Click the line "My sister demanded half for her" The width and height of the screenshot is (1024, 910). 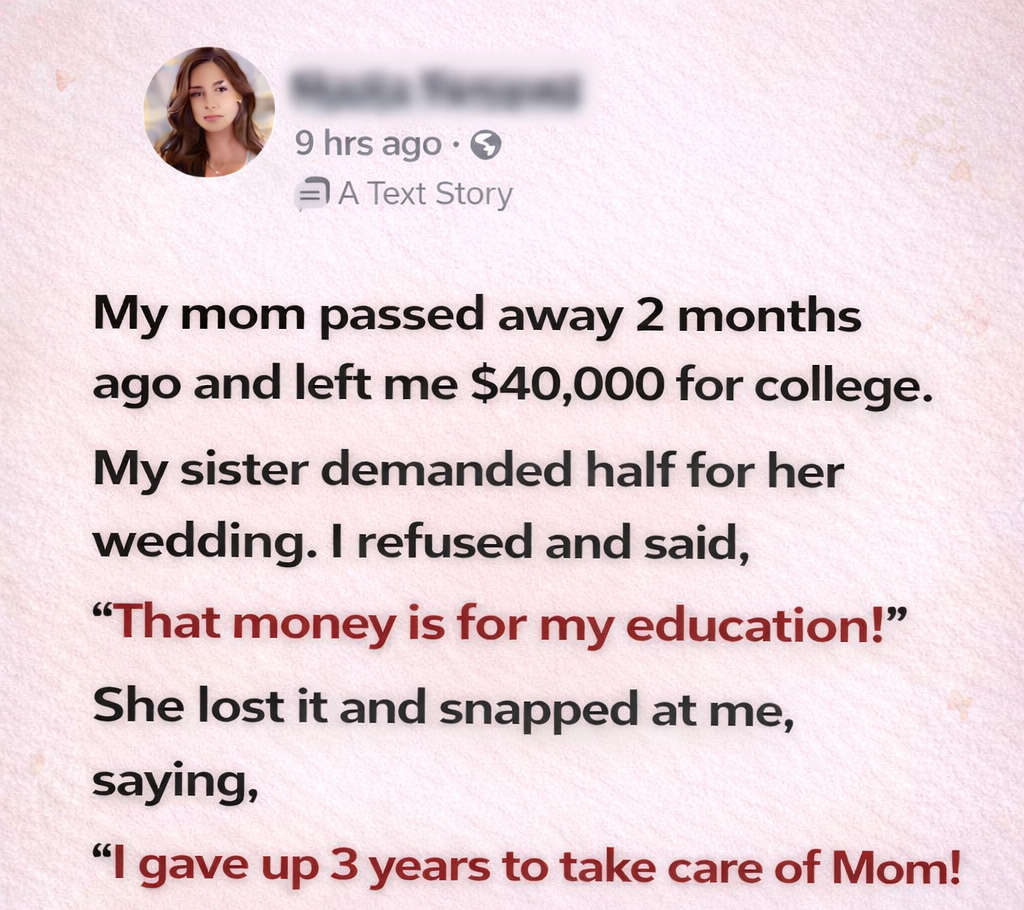pyautogui.click(x=469, y=471)
